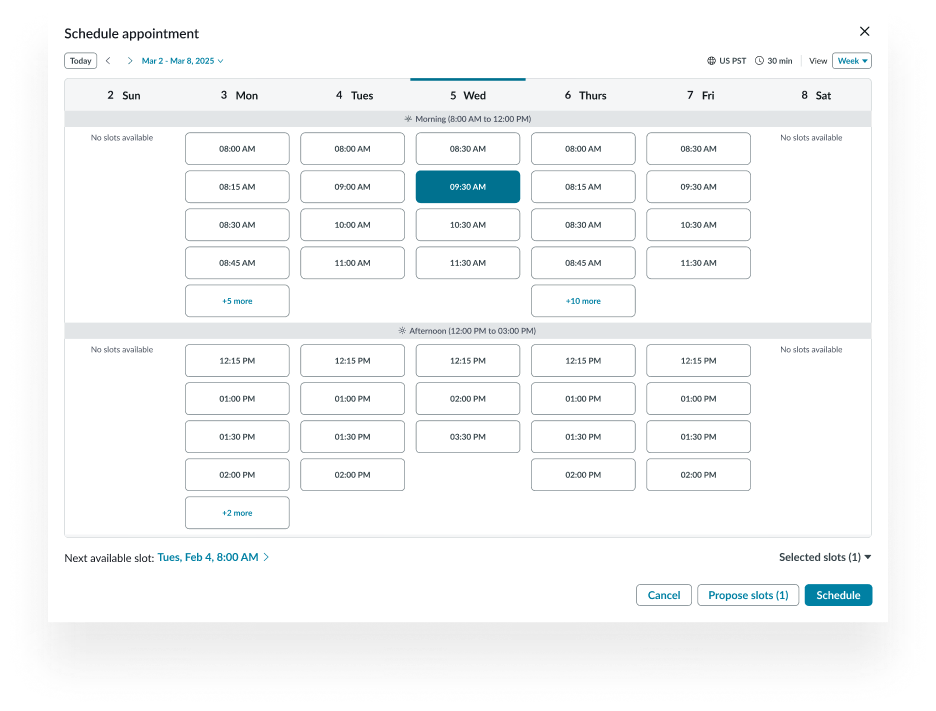936x711 pixels.
Task: Open Tues, Feb 4, 8:00 AM link
Action: [x=208, y=557]
